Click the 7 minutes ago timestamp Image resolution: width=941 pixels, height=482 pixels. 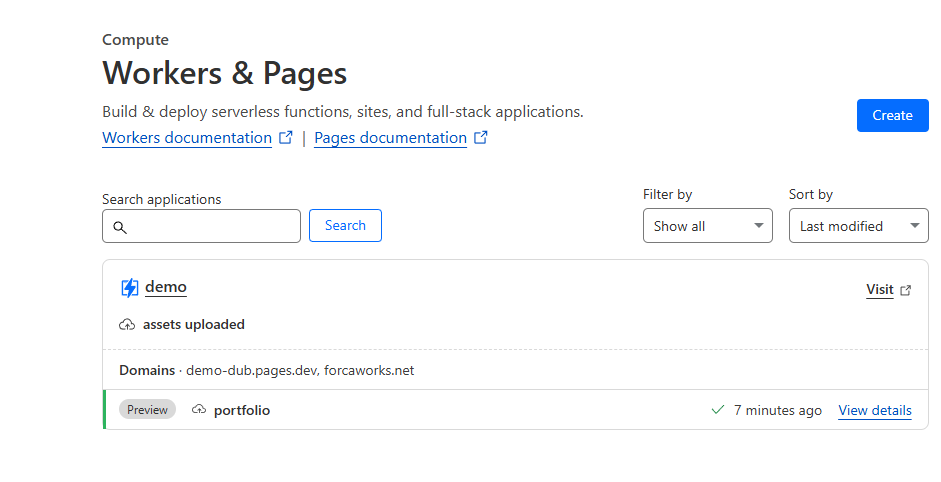point(778,410)
